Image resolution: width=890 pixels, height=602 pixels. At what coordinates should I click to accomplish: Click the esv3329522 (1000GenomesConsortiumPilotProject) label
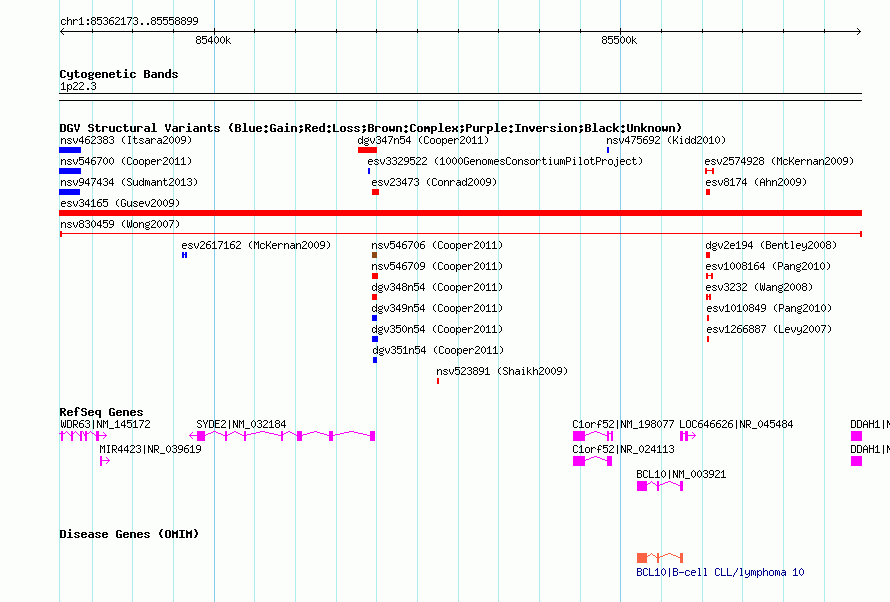pyautogui.click(x=505, y=161)
